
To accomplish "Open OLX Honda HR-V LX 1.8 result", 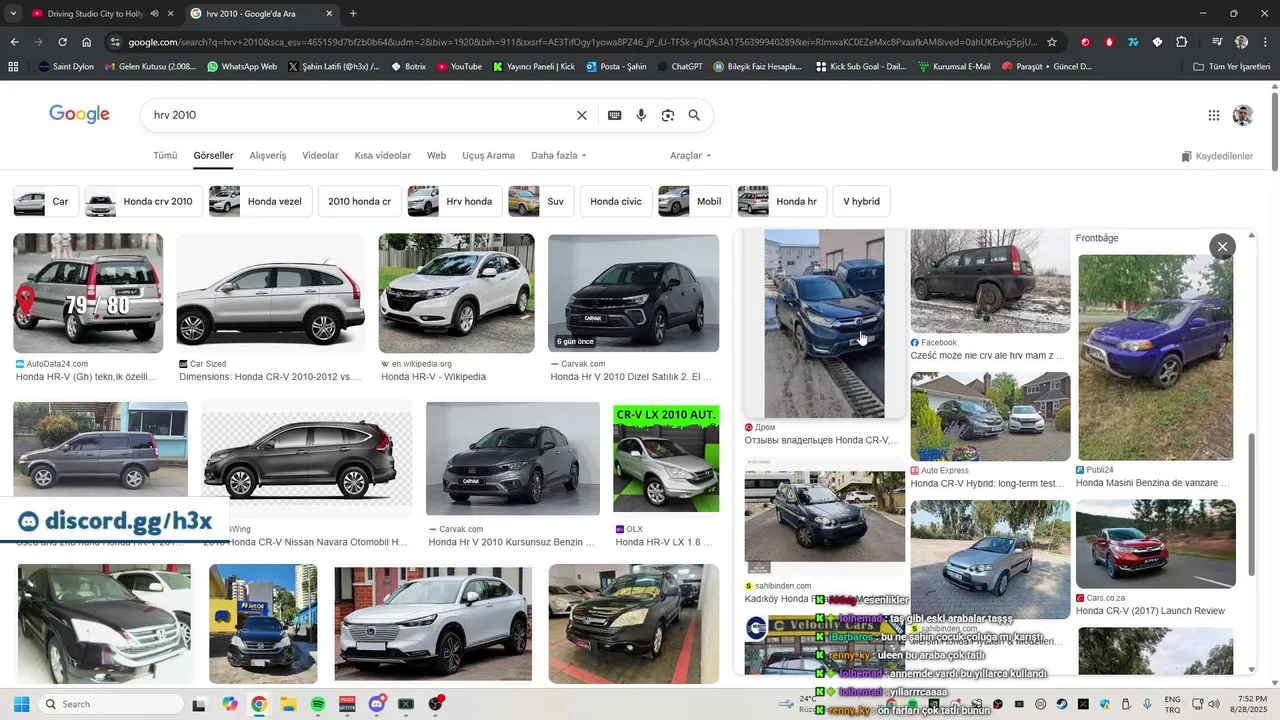I will pos(663,542).
